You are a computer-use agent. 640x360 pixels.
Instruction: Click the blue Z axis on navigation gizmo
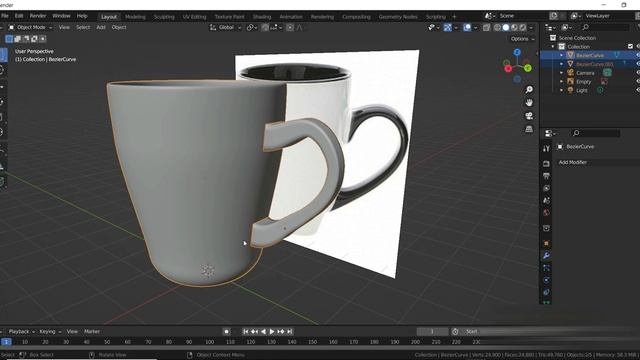point(517,52)
